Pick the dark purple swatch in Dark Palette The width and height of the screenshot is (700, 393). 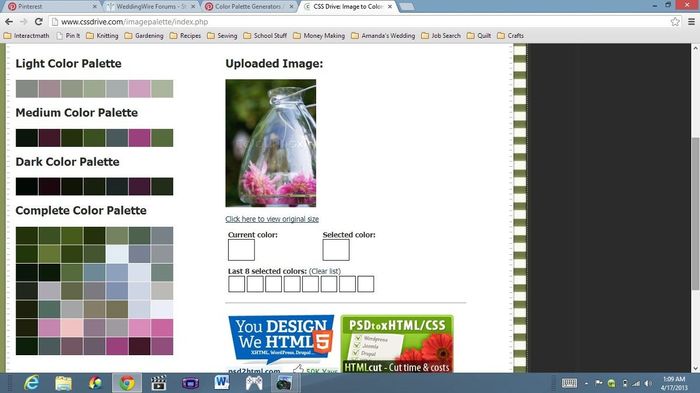tap(139, 186)
